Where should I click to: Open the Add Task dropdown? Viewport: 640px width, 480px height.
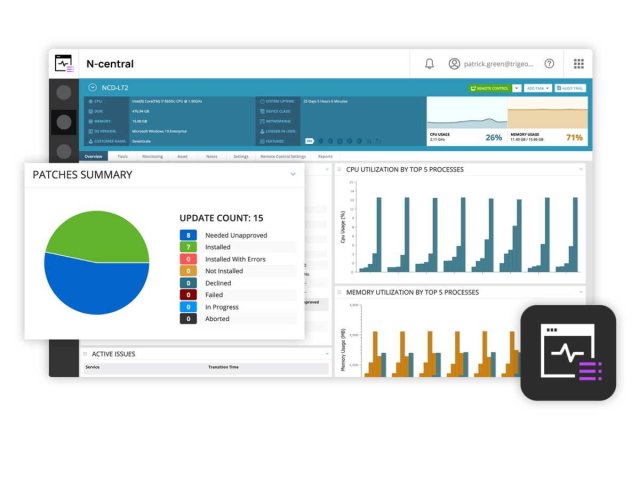click(x=538, y=88)
